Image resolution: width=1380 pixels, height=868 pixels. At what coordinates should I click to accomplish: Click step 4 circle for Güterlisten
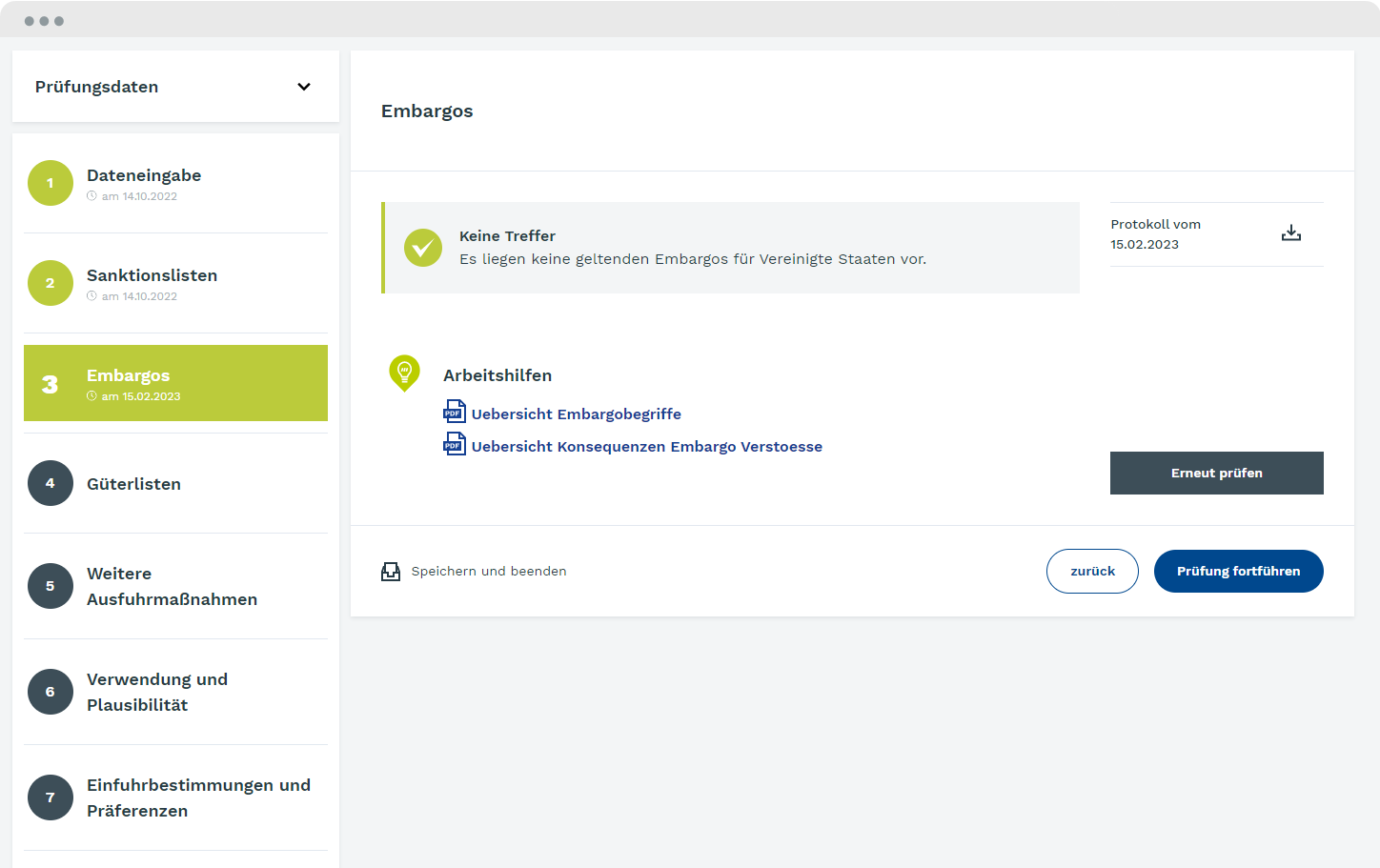51,483
